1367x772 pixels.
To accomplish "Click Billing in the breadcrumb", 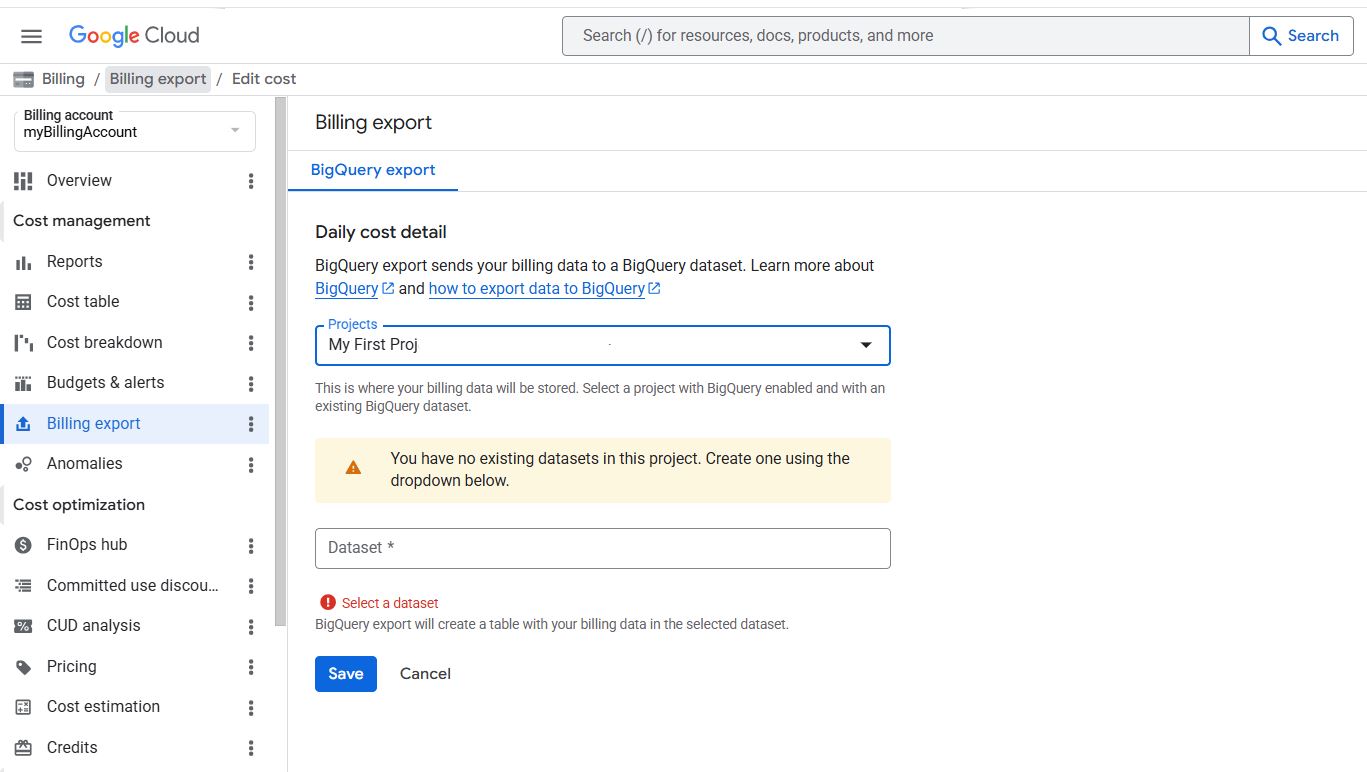I will (x=63, y=79).
